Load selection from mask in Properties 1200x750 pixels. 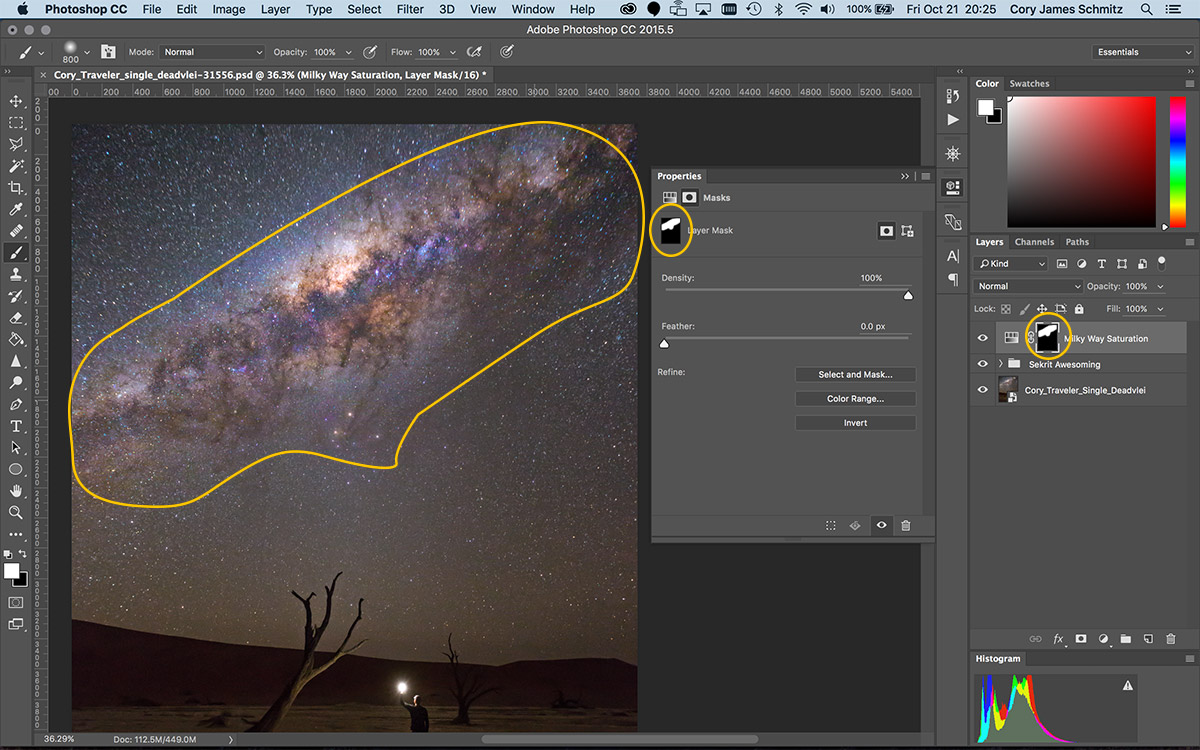(831, 525)
